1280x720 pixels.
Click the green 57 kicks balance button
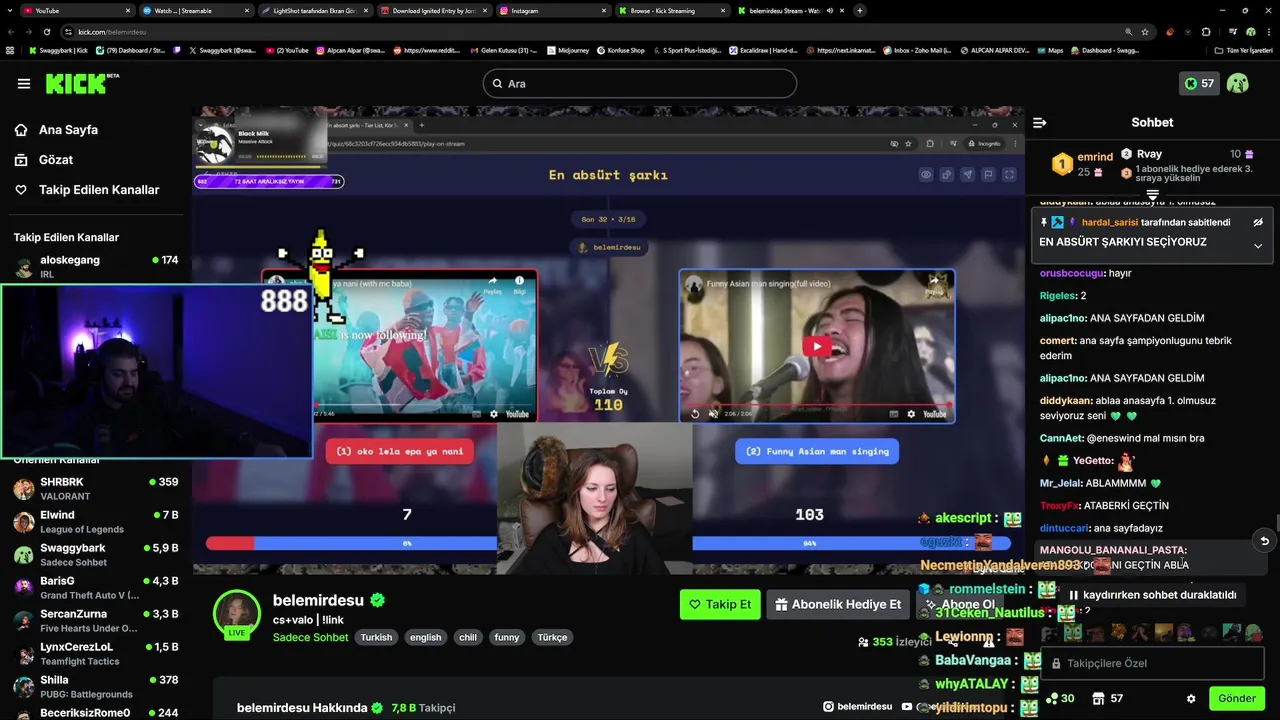pos(1198,84)
